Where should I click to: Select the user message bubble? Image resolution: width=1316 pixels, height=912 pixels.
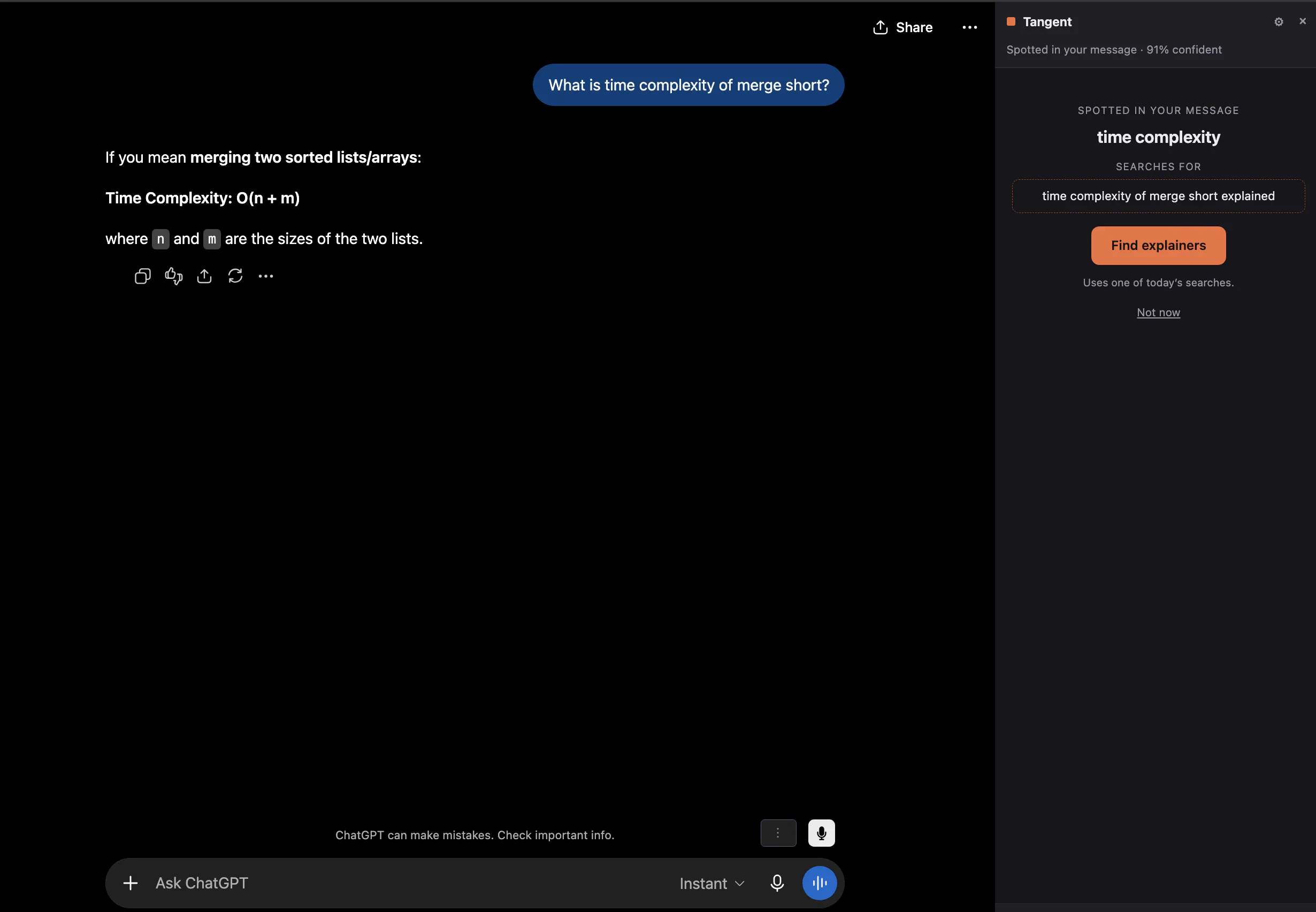689,85
